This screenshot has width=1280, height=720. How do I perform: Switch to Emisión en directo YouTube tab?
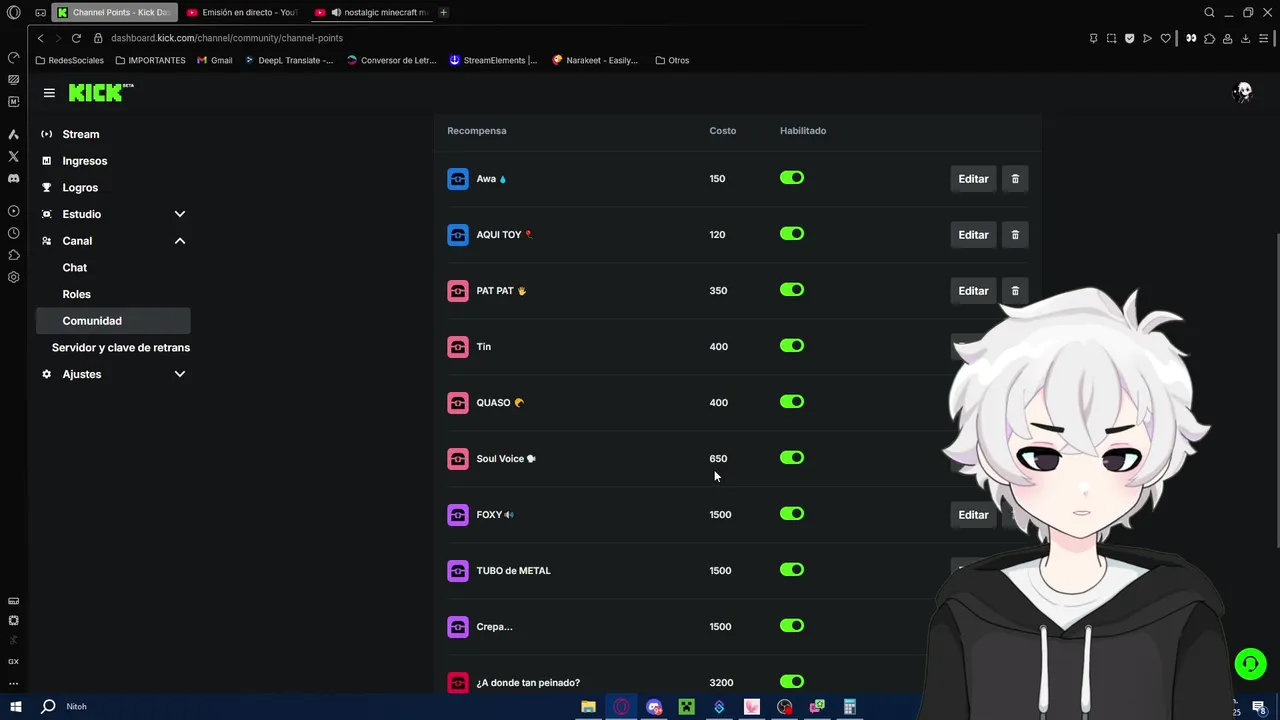243,12
